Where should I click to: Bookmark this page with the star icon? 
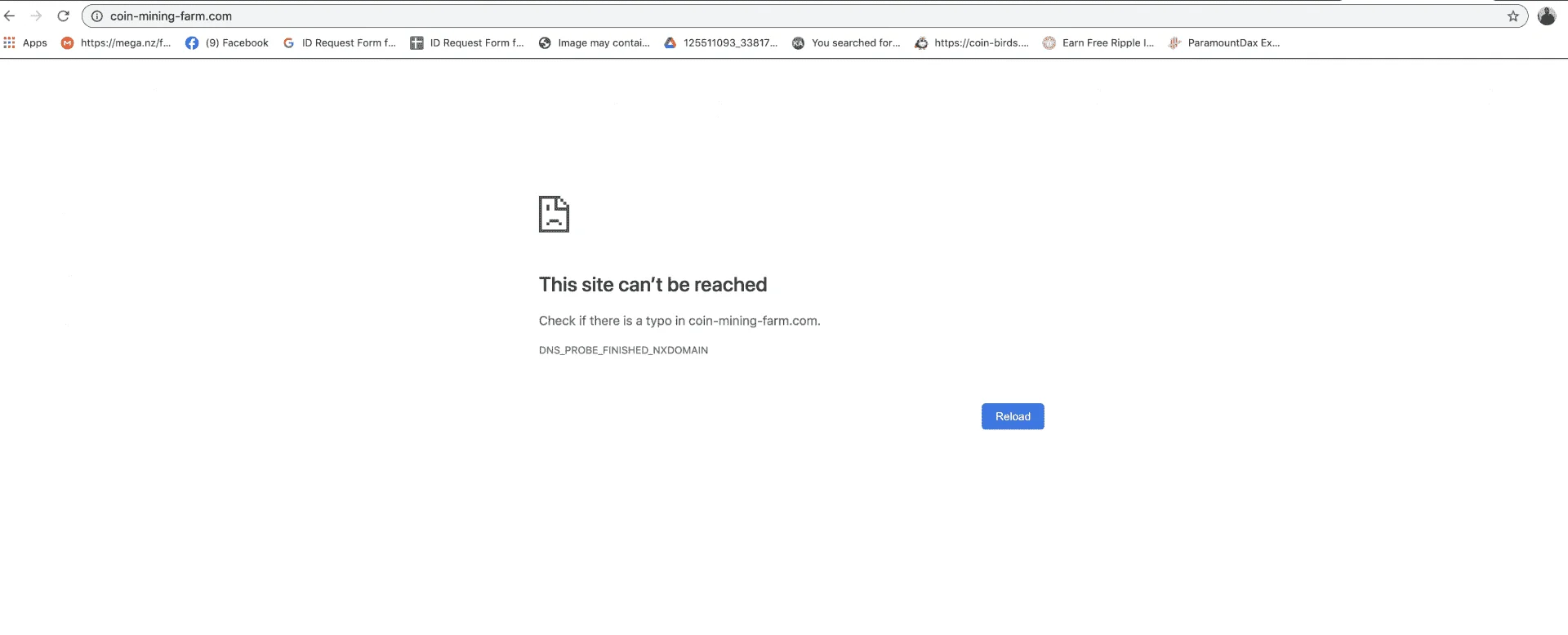[1513, 16]
